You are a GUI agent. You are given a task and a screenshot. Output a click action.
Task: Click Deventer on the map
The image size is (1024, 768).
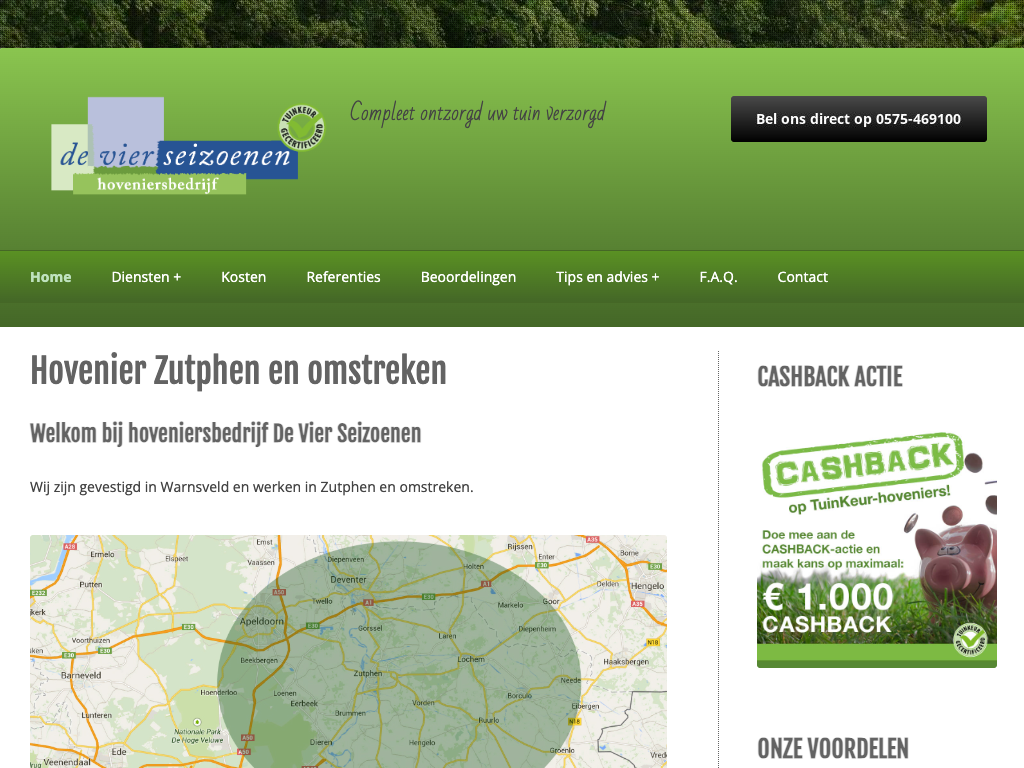pos(348,579)
